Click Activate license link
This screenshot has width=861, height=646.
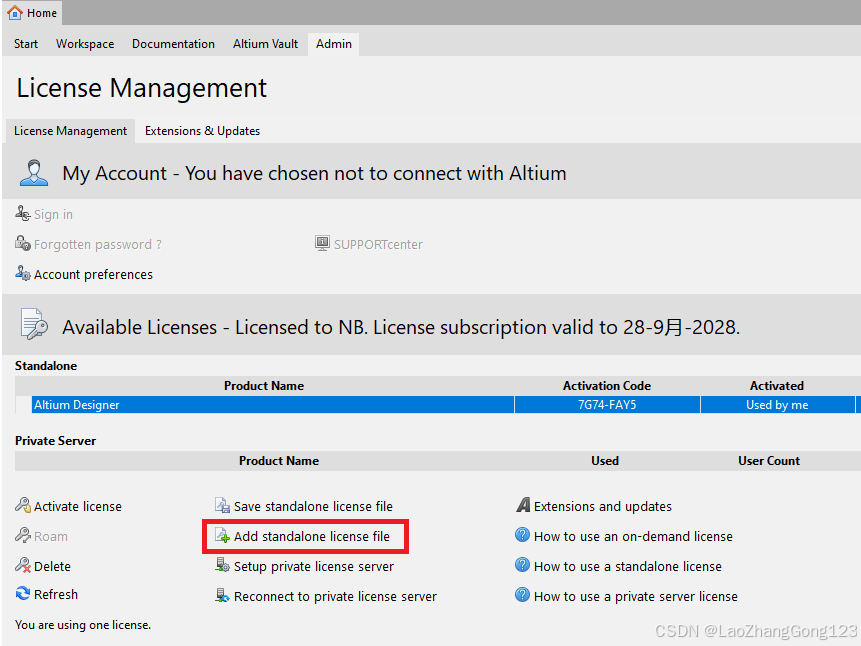pyautogui.click(x=78, y=506)
